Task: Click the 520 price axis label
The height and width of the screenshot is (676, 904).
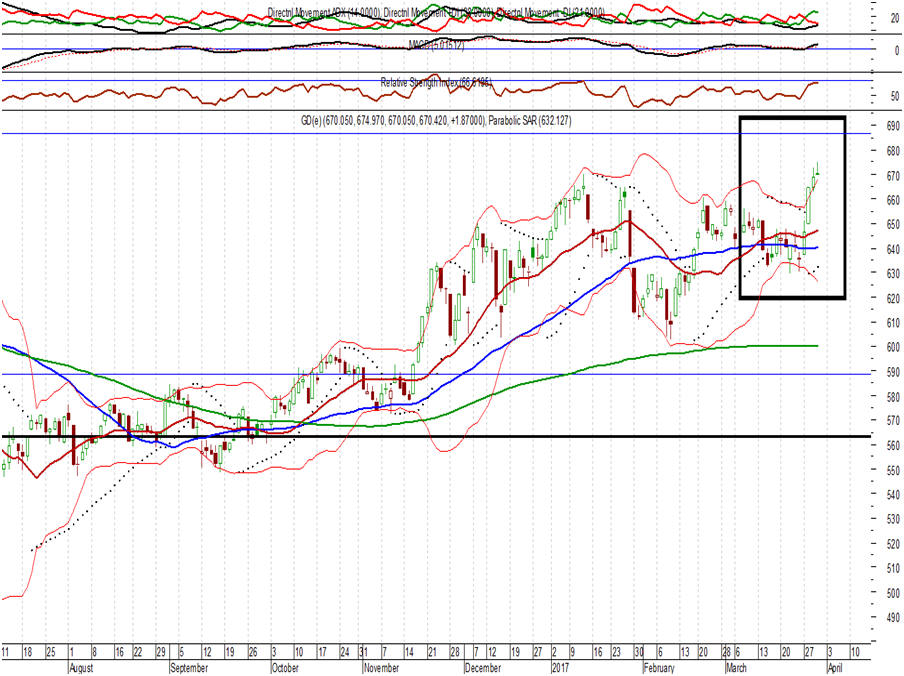Action: pos(893,543)
